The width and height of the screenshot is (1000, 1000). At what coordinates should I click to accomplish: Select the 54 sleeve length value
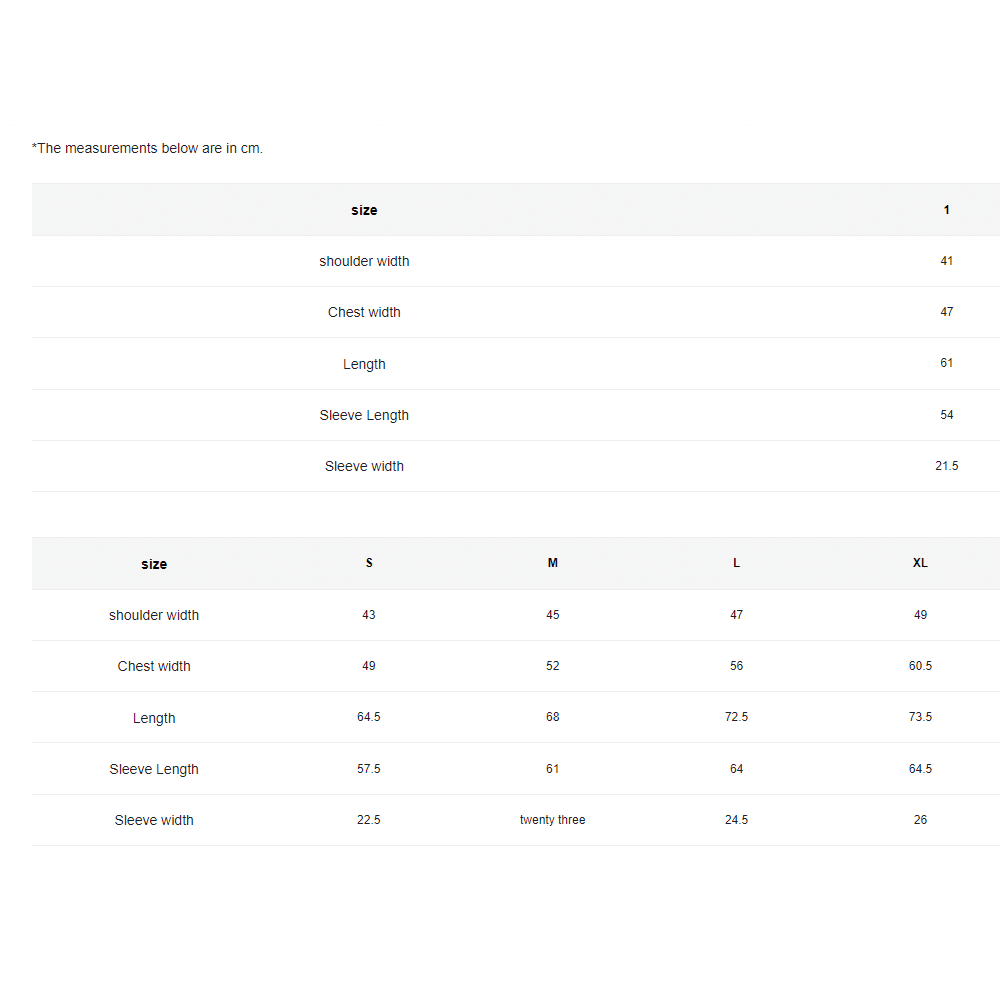tap(946, 415)
